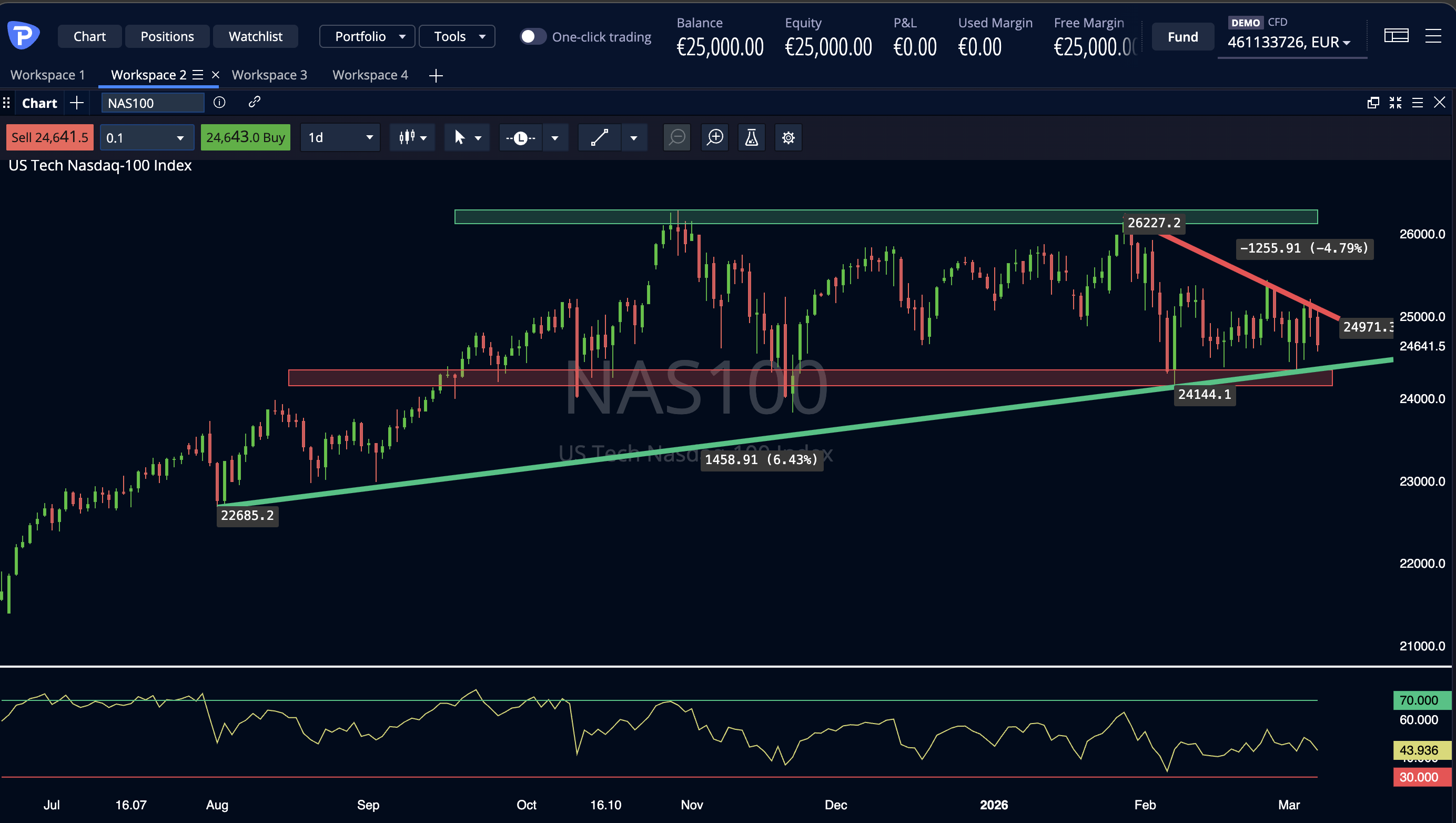Click the collapse chart arrows icon
The image size is (1456, 823).
[1395, 103]
